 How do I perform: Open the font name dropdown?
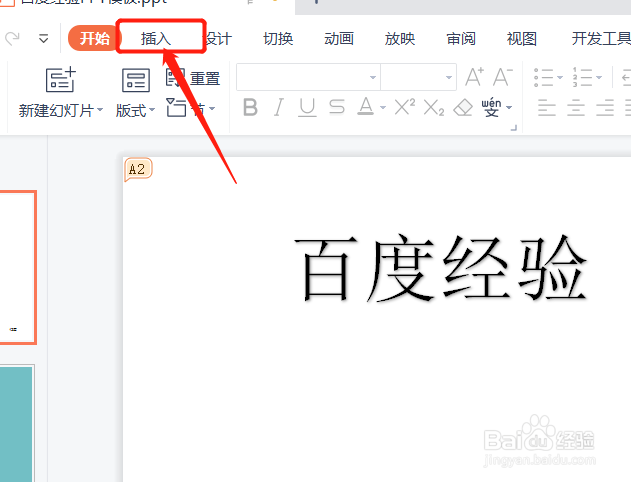tap(373, 77)
